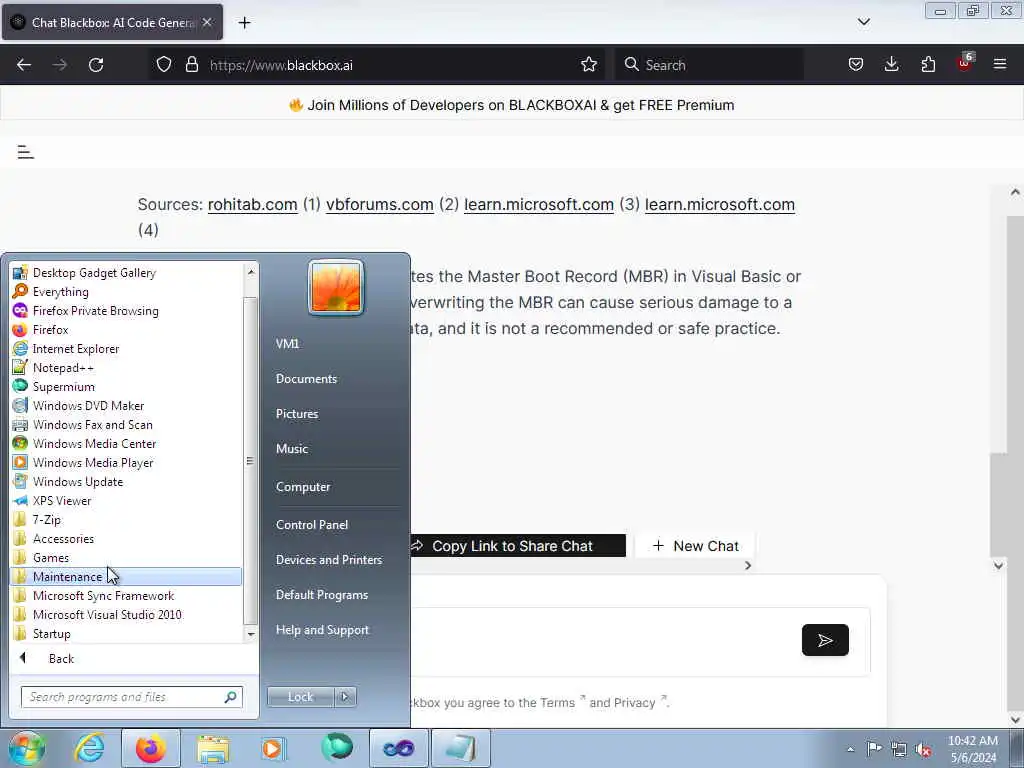Open Firefox Private Browsing entry
This screenshot has width=1024, height=768.
95,310
